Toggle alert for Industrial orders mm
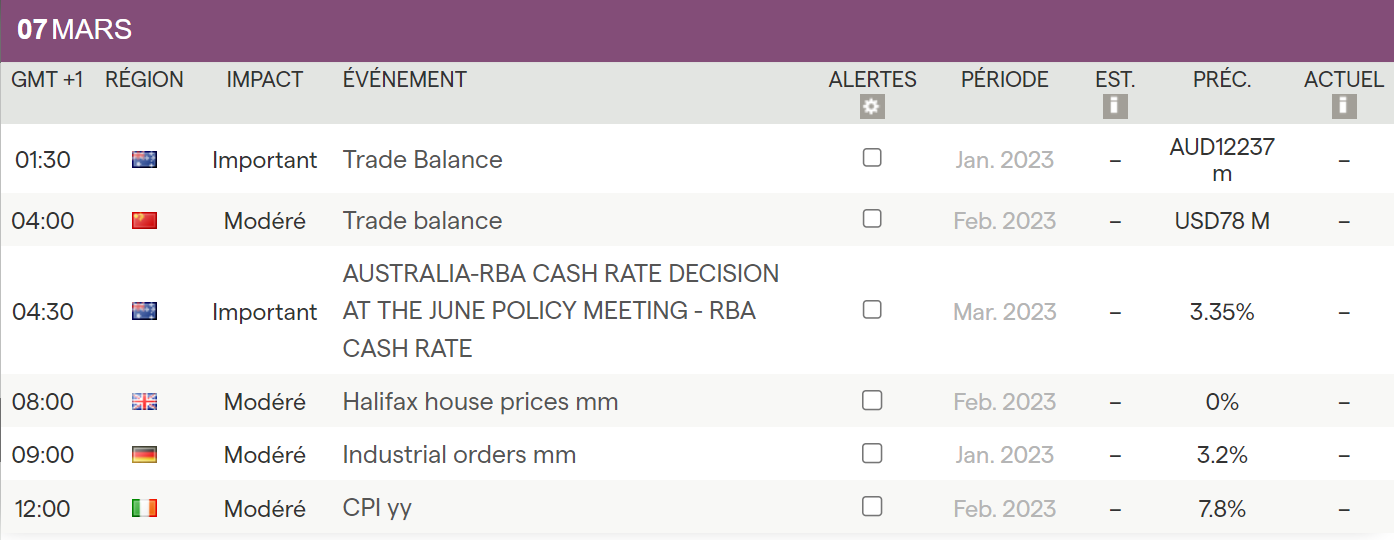The height and width of the screenshot is (540, 1394). coord(872,454)
